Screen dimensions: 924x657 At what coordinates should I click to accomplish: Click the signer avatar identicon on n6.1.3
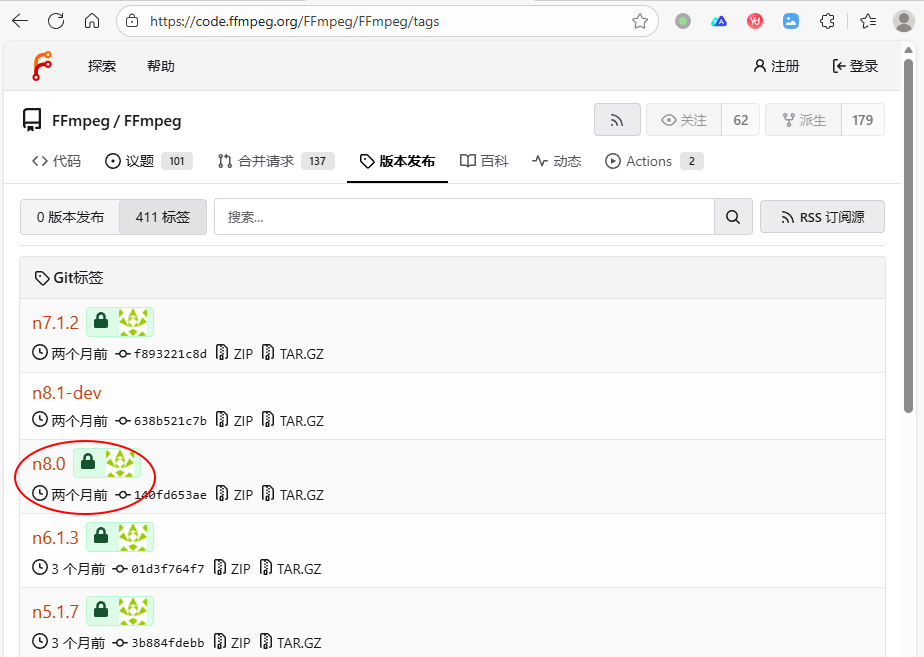[133, 537]
